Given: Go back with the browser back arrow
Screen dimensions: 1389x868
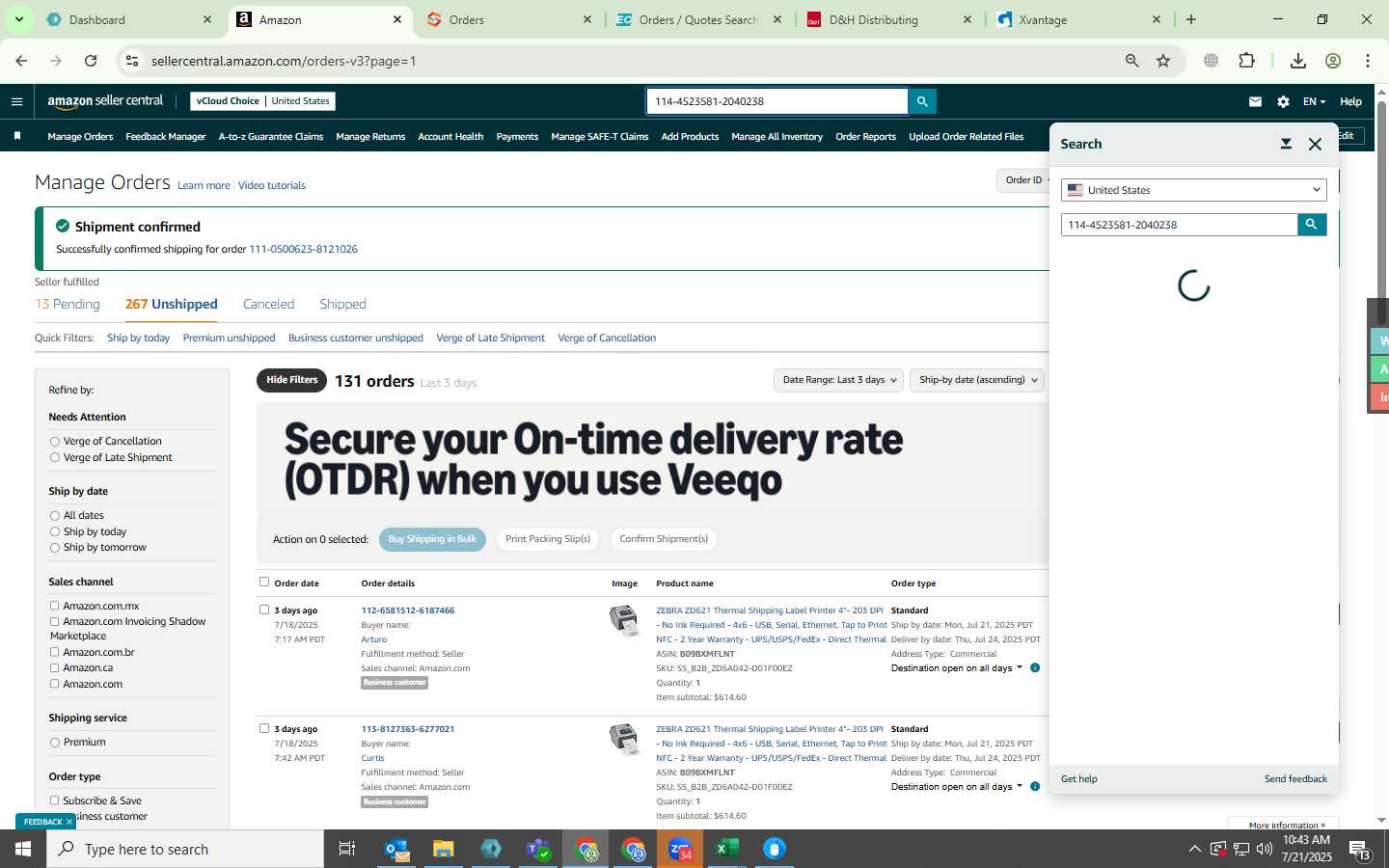Looking at the screenshot, I should (x=21, y=61).
